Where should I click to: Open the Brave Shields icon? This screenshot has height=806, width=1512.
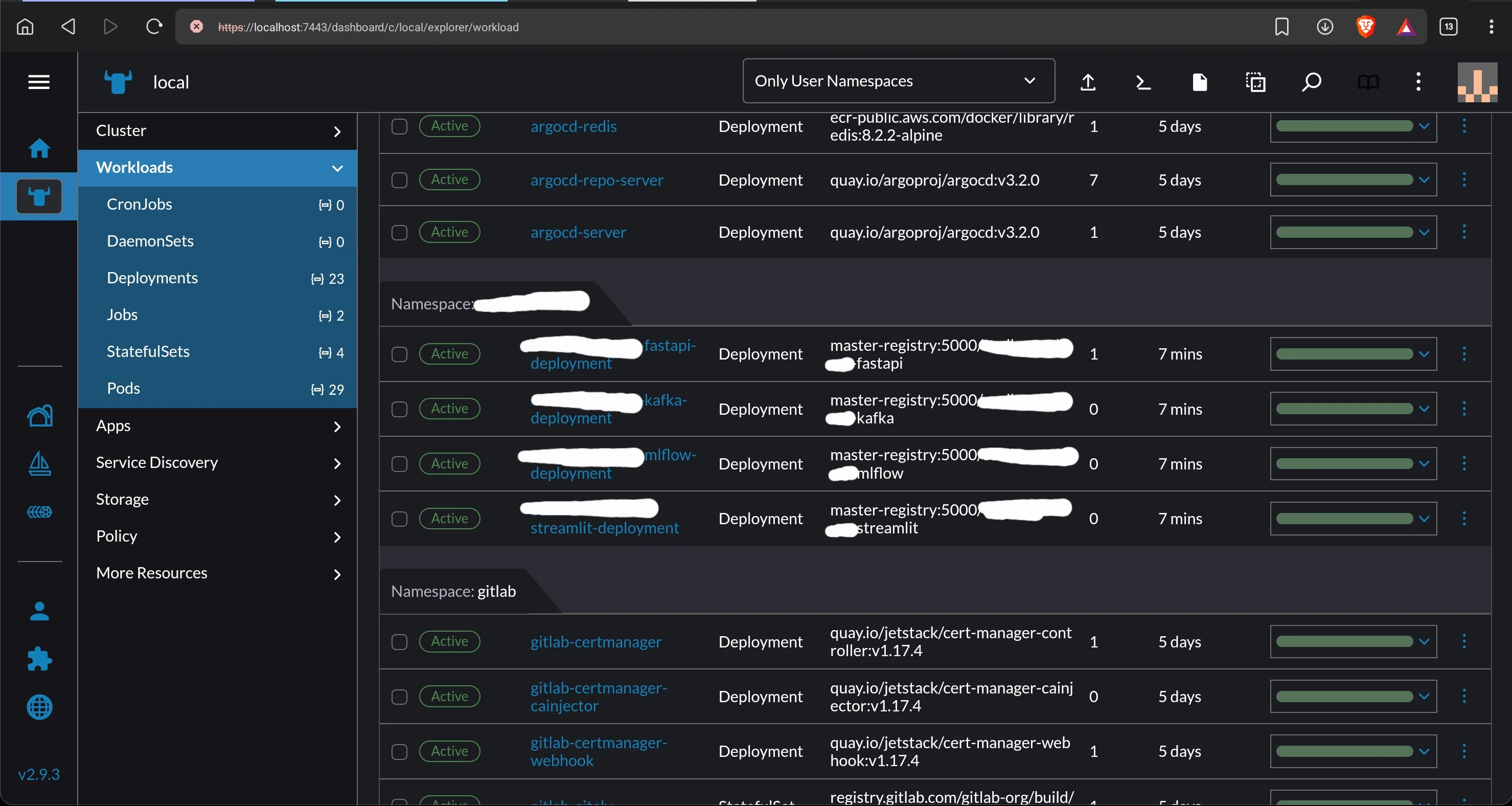click(1365, 27)
